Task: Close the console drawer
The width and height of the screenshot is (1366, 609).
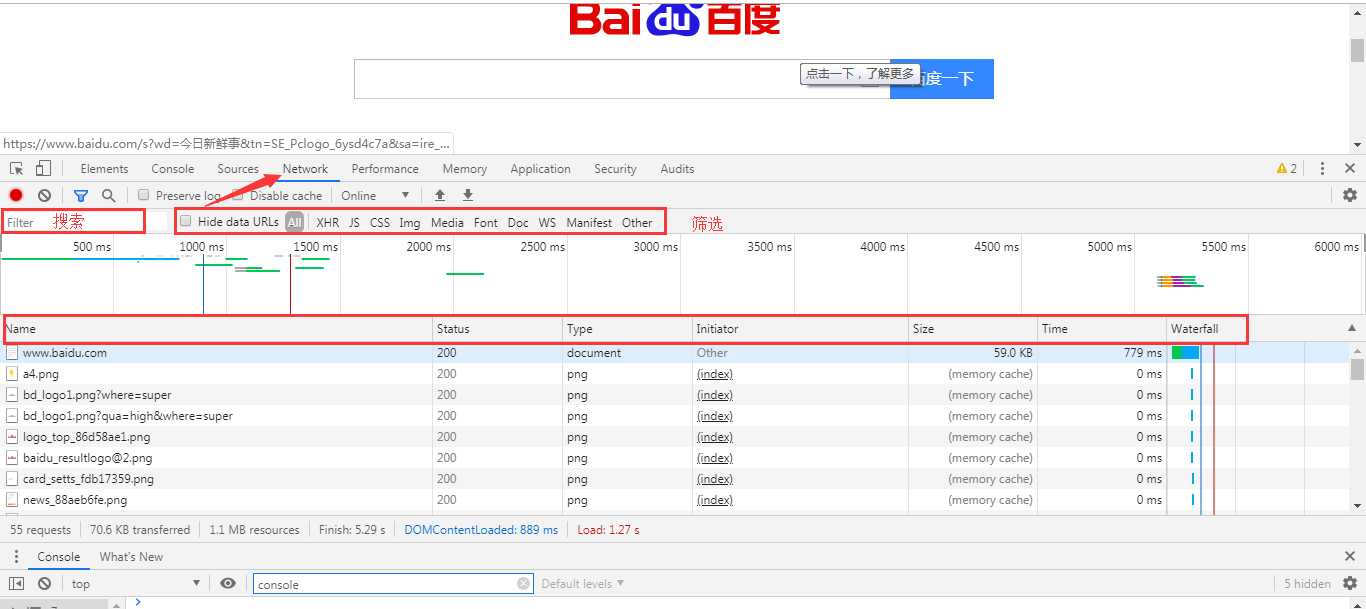Action: pos(1349,557)
